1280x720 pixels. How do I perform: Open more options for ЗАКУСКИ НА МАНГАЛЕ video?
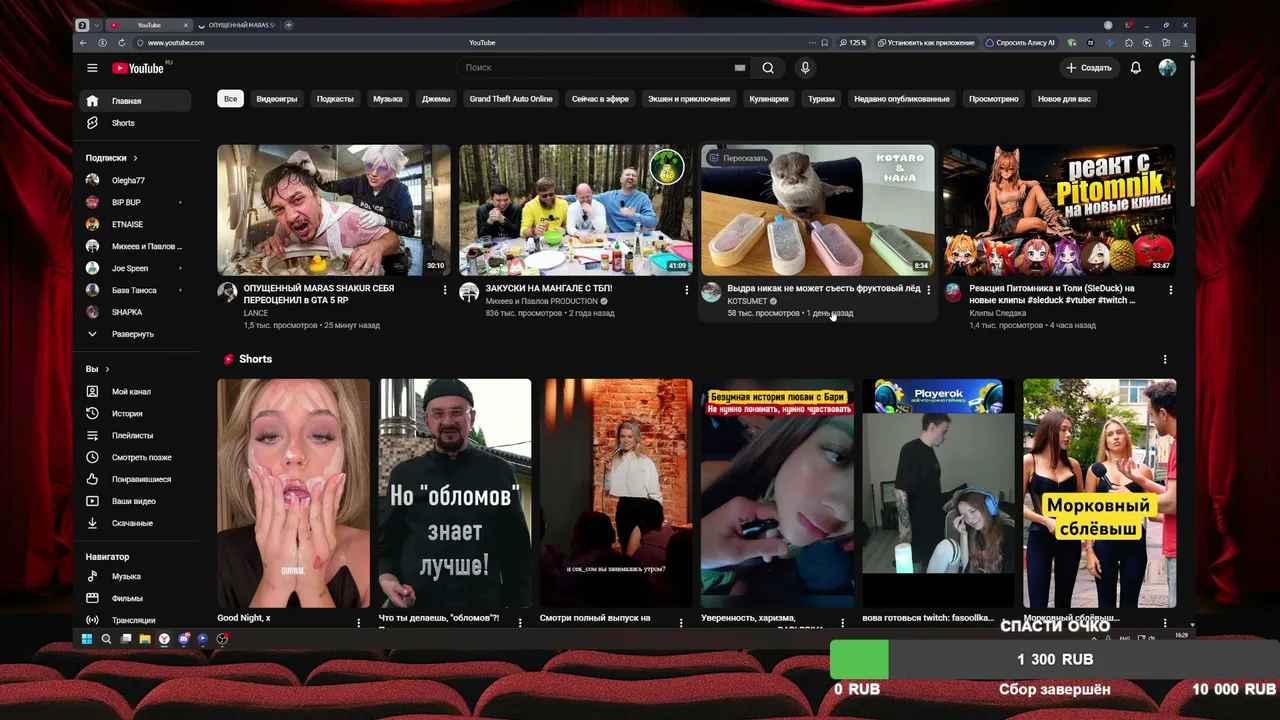coord(687,290)
